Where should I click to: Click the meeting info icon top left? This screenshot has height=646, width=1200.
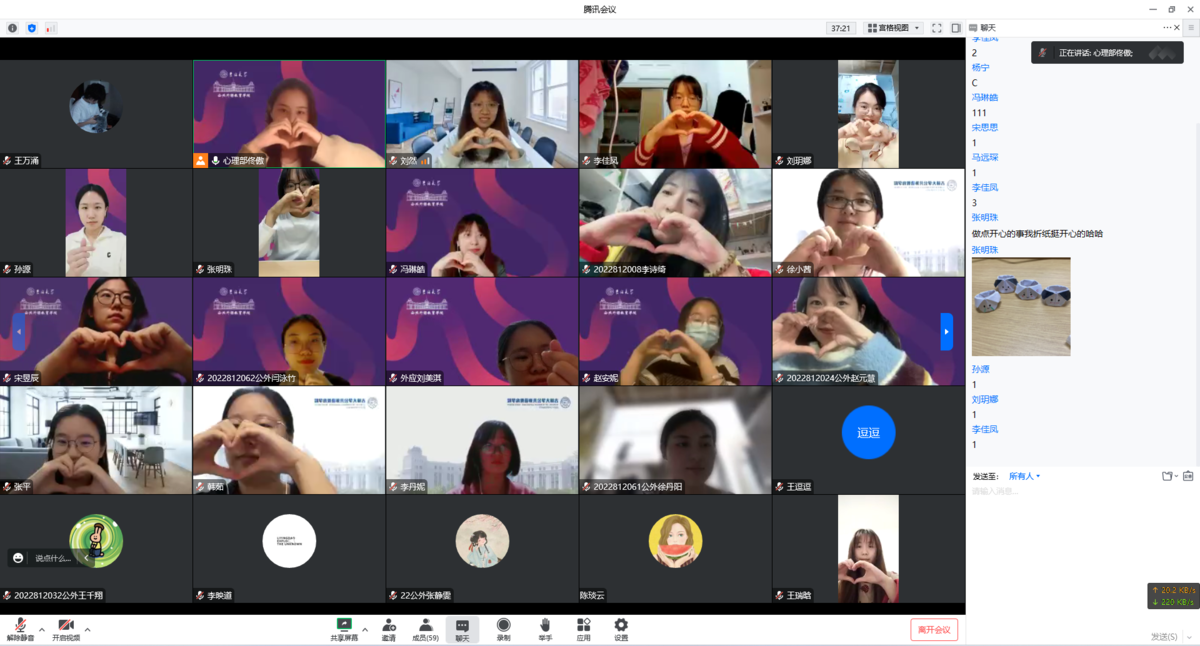tap(13, 28)
